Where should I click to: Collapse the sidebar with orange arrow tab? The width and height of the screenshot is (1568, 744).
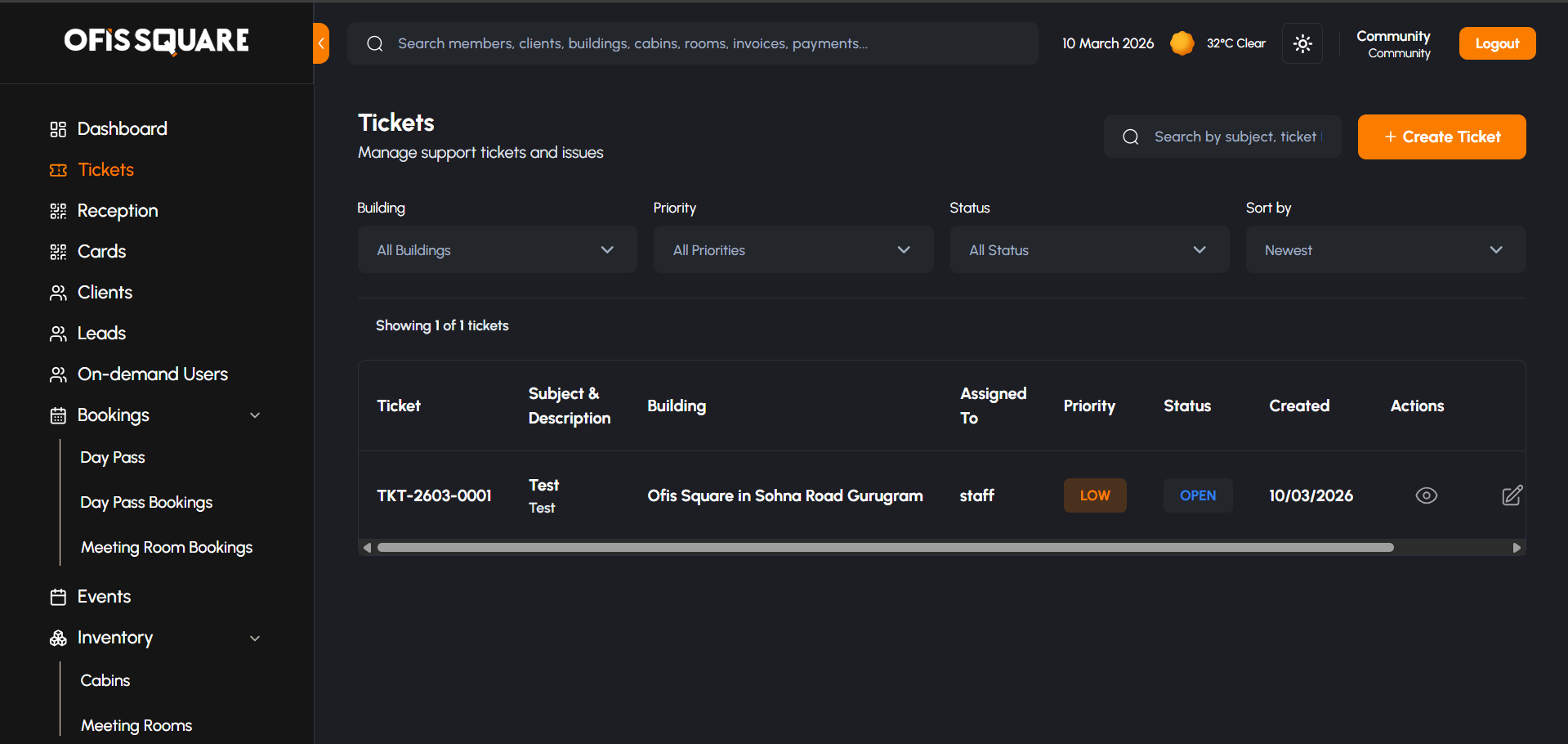[321, 43]
